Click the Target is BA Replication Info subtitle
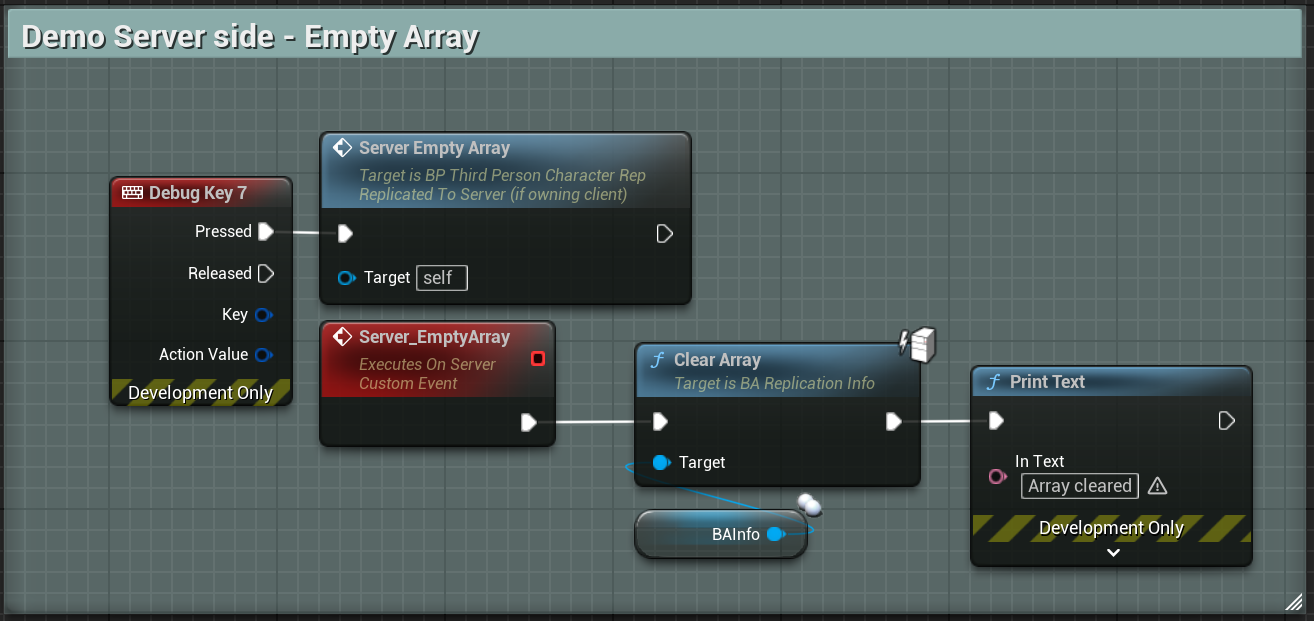The height and width of the screenshot is (621, 1314). coord(774,383)
